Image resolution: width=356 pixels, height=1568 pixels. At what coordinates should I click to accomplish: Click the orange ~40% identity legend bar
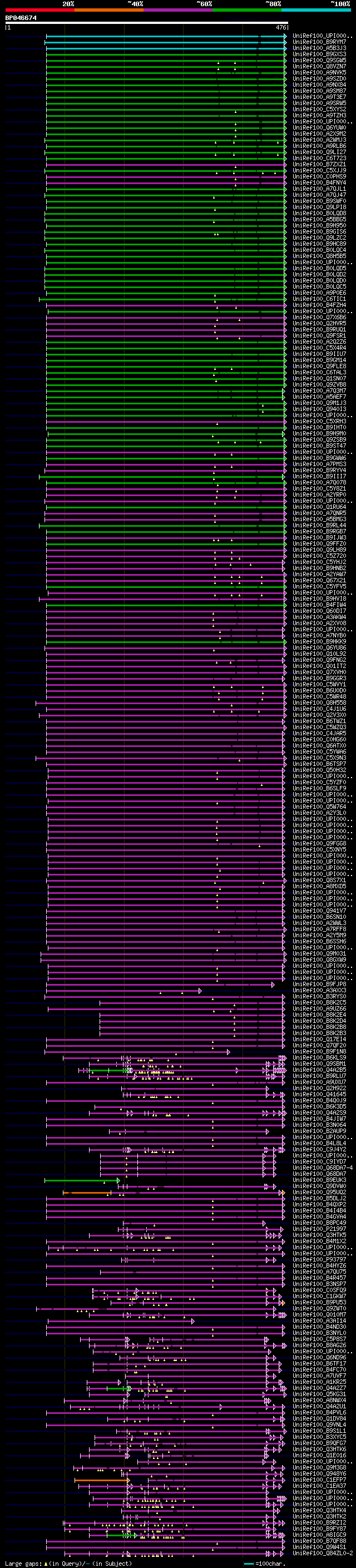pos(109,10)
